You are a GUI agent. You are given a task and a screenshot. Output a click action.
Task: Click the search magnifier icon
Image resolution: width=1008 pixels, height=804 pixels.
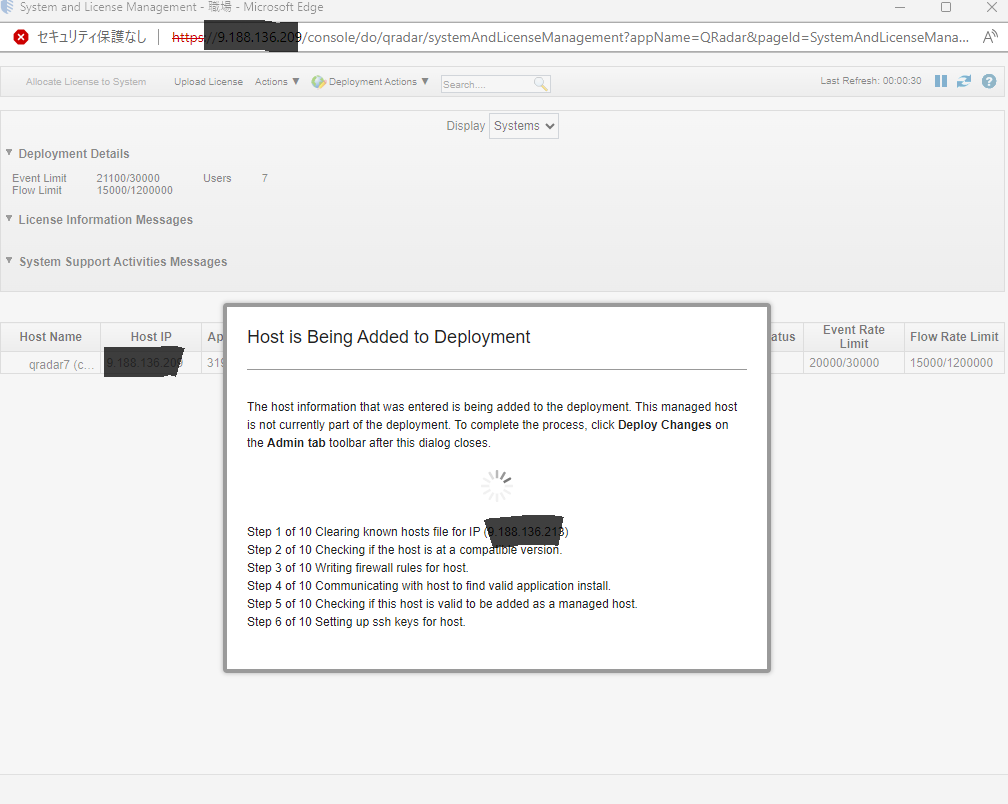click(541, 84)
